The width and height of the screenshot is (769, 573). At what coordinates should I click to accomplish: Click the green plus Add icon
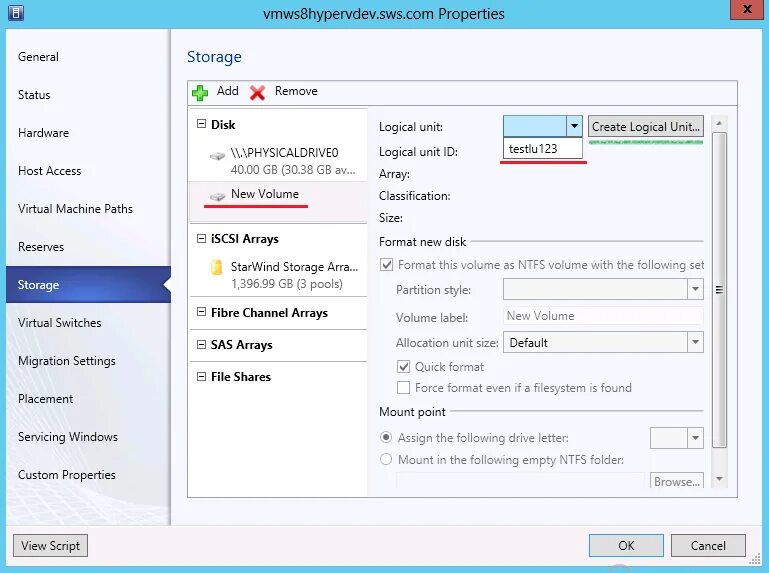coord(200,92)
